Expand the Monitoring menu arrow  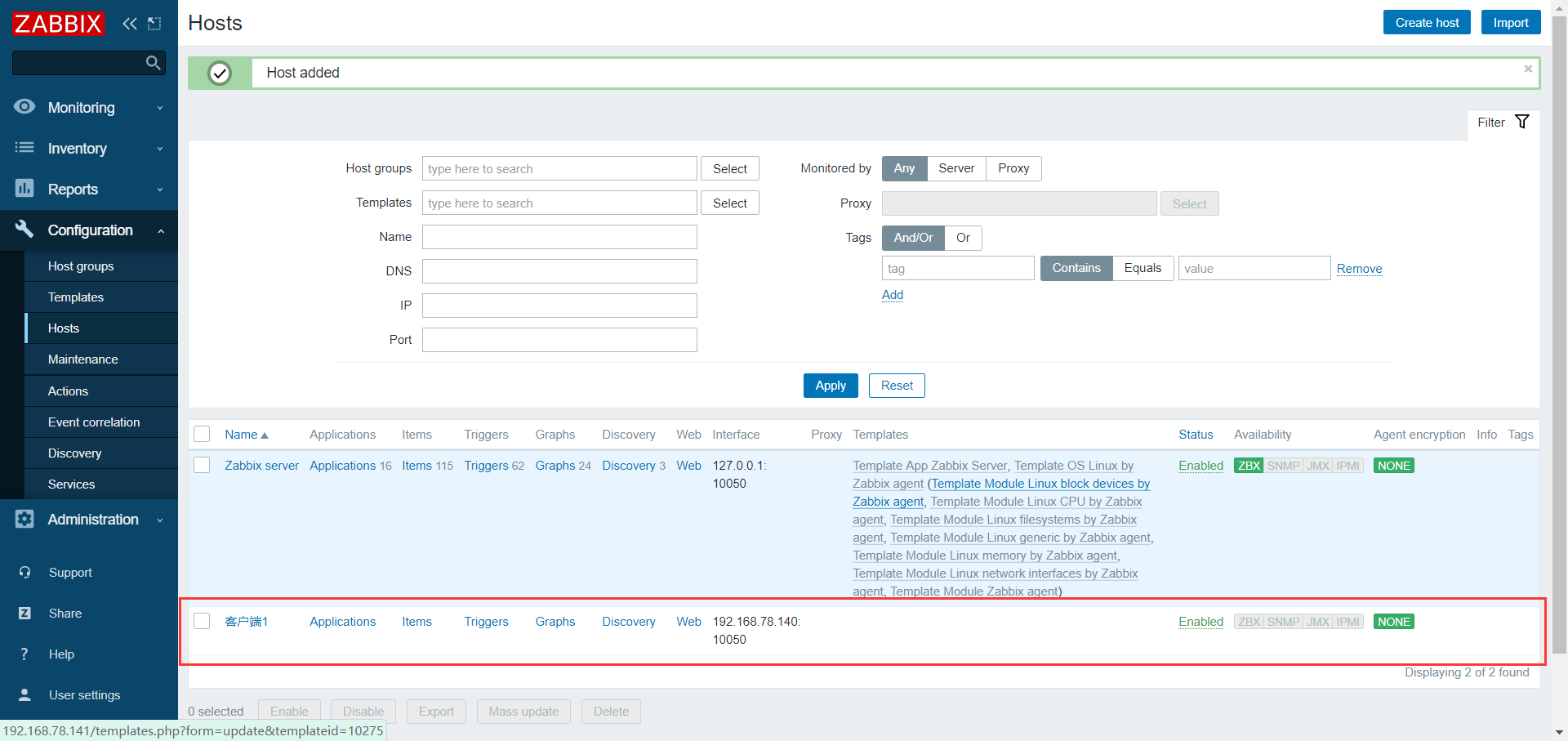tap(160, 108)
